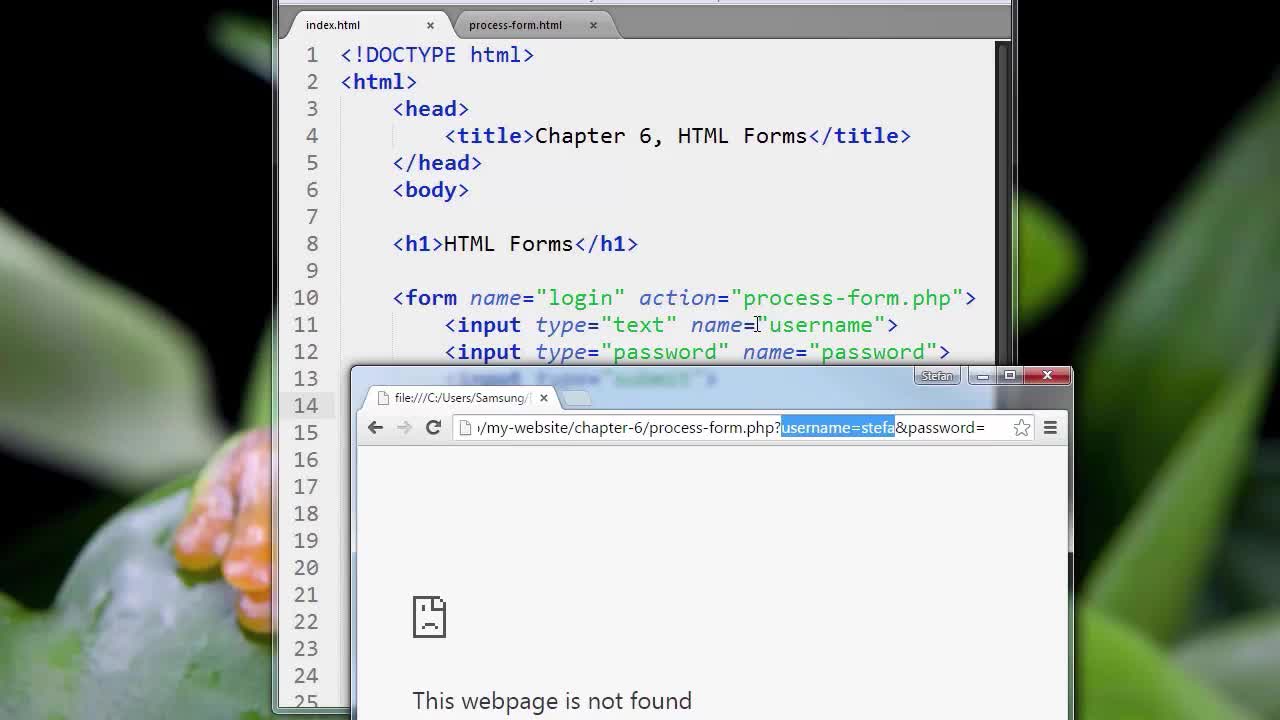This screenshot has width=1280, height=720.
Task: Click the editor vertical scrollbar
Action: pyautogui.click(x=1002, y=205)
